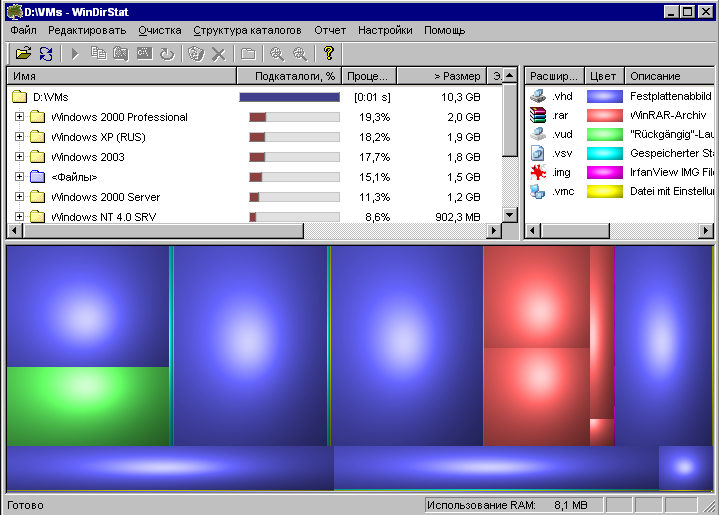Sort by Расшир... column header

point(555,76)
